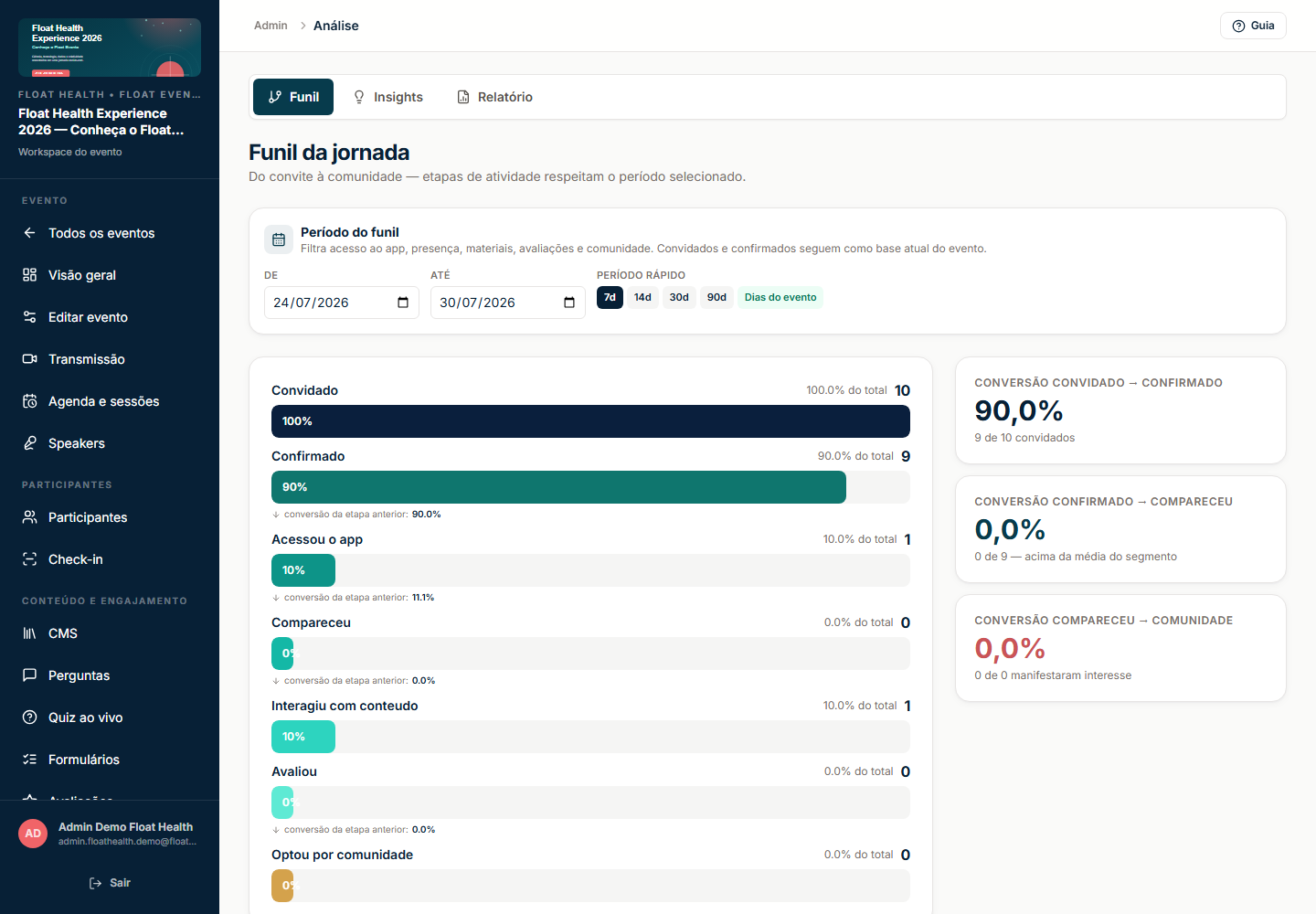Open the Relatório tab

pos(494,97)
